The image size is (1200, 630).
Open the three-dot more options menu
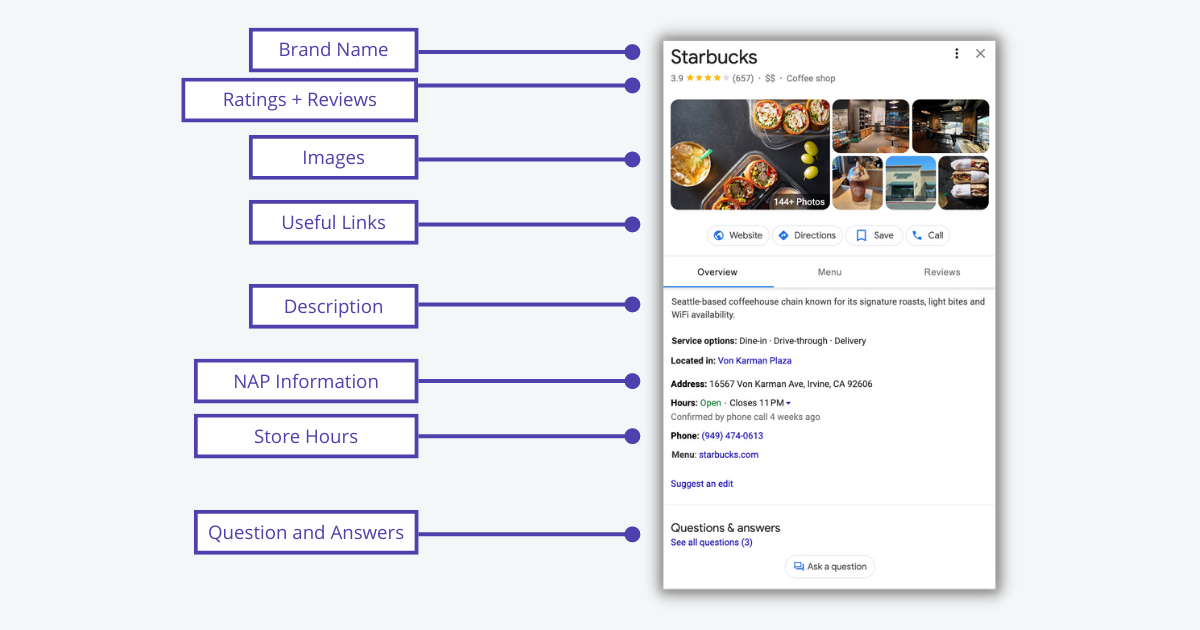point(957,54)
